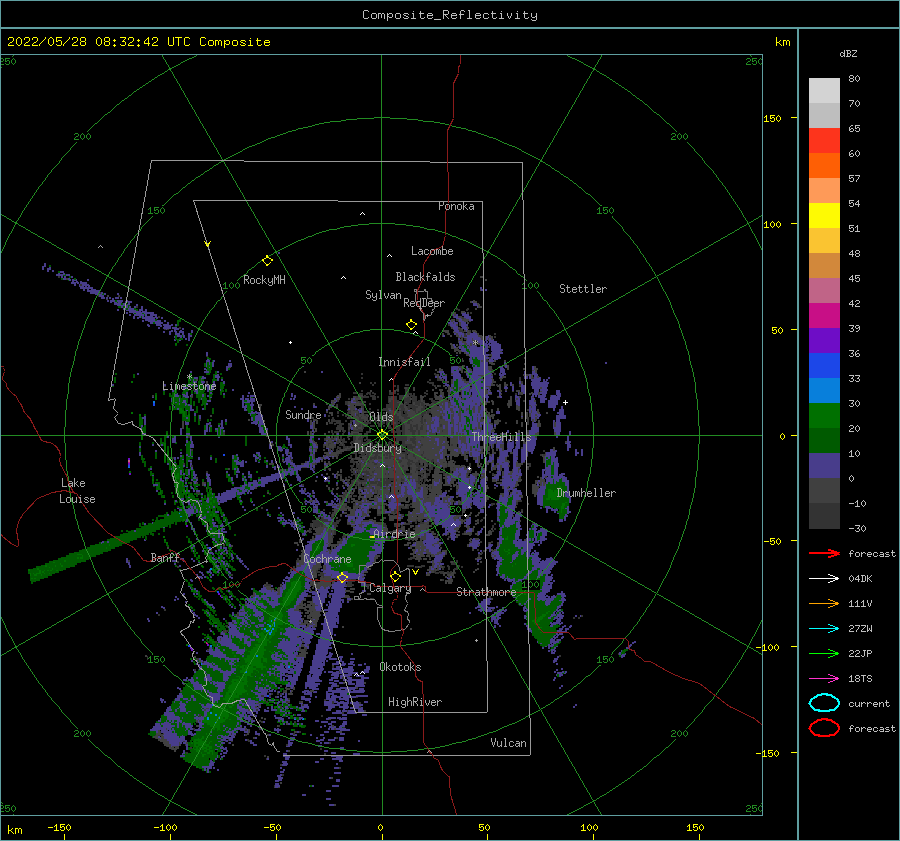Click the Lake Louise label
Image resolution: width=900 pixels, height=841 pixels.
pos(77,491)
